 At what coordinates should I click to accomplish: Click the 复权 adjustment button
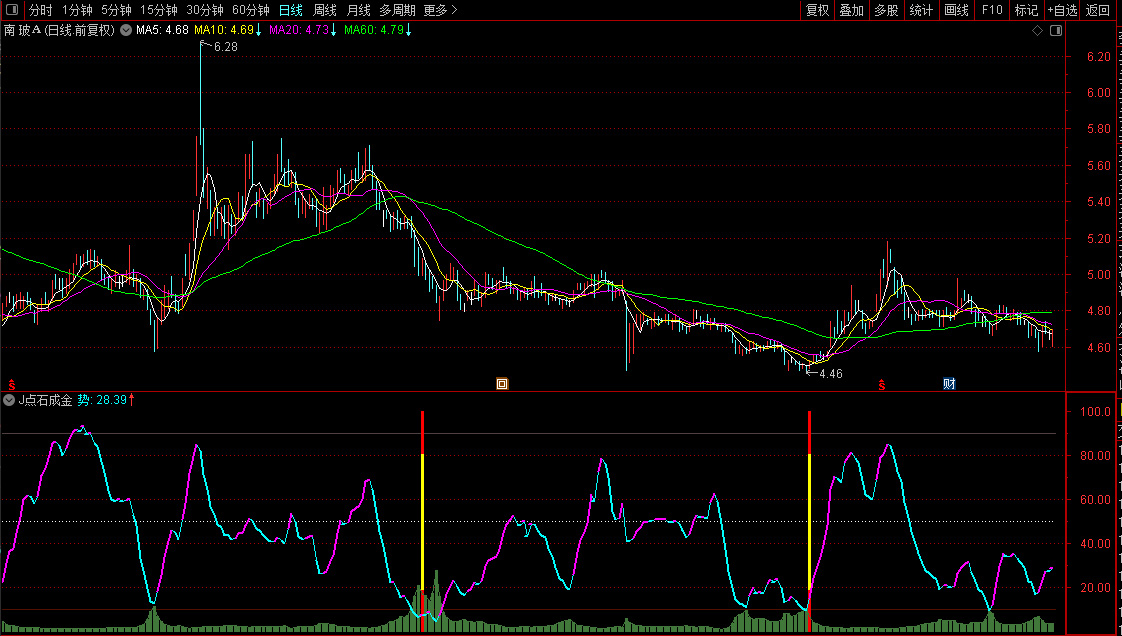(x=818, y=10)
